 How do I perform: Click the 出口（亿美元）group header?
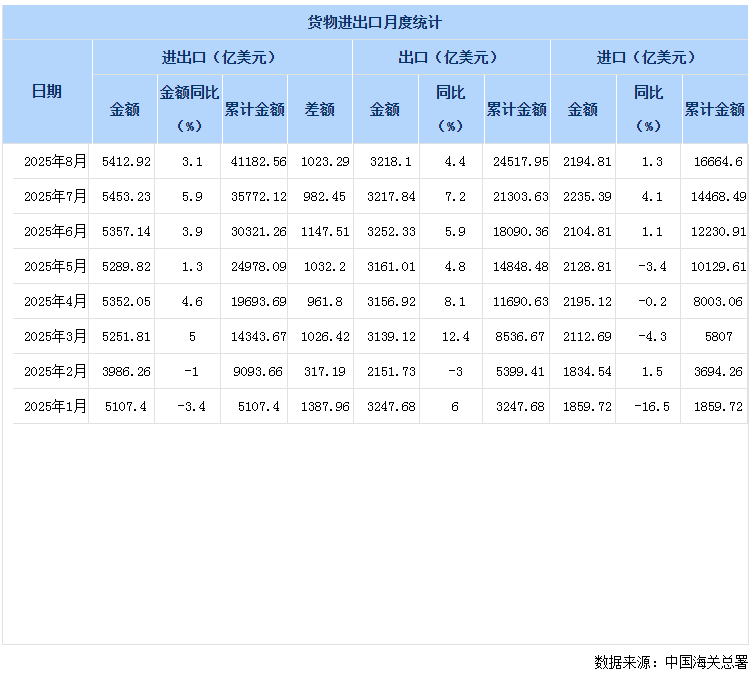tap(451, 57)
